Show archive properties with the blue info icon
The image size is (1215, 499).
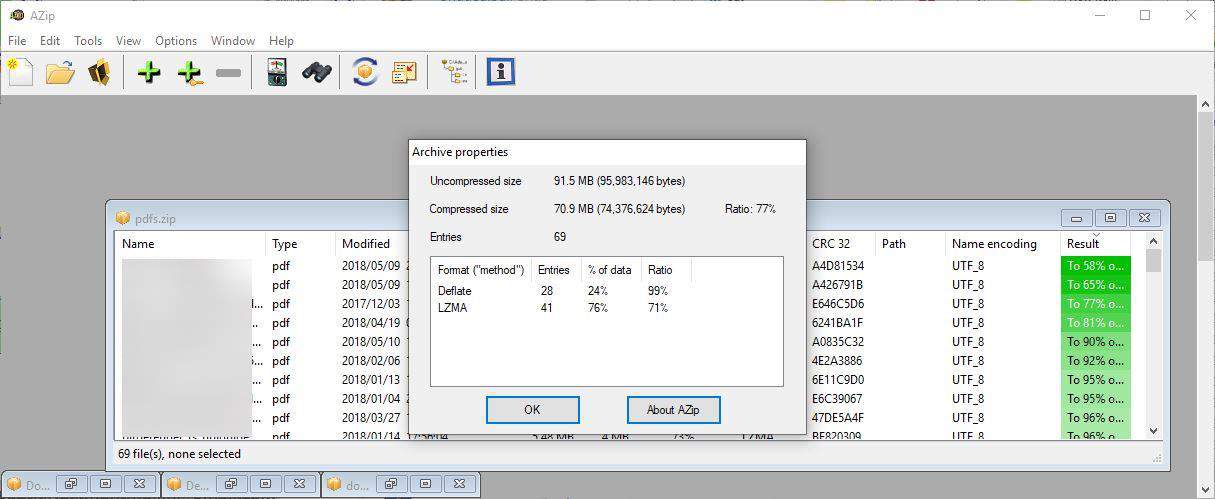pyautogui.click(x=501, y=72)
